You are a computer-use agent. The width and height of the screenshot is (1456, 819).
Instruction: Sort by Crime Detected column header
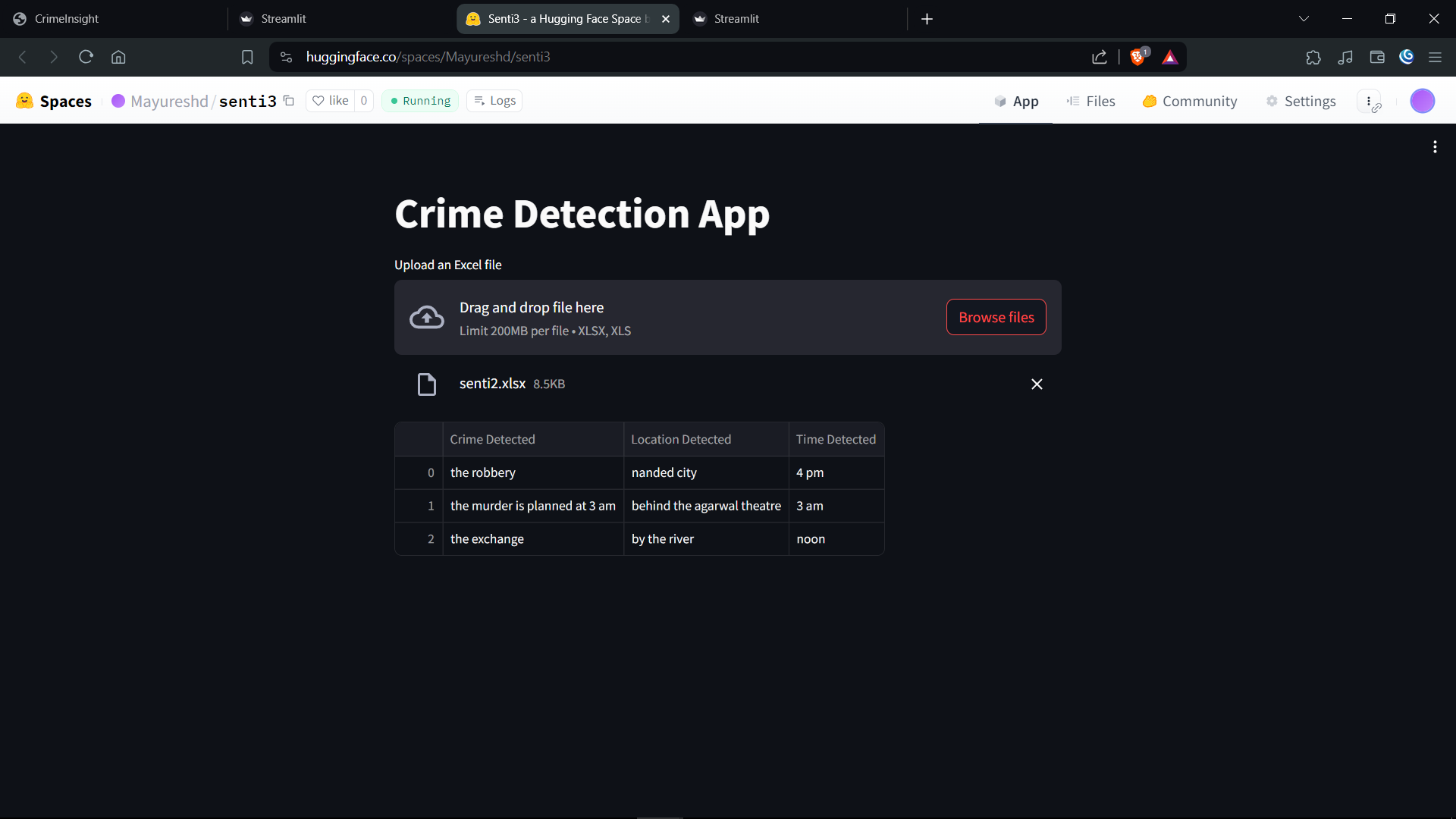click(492, 439)
